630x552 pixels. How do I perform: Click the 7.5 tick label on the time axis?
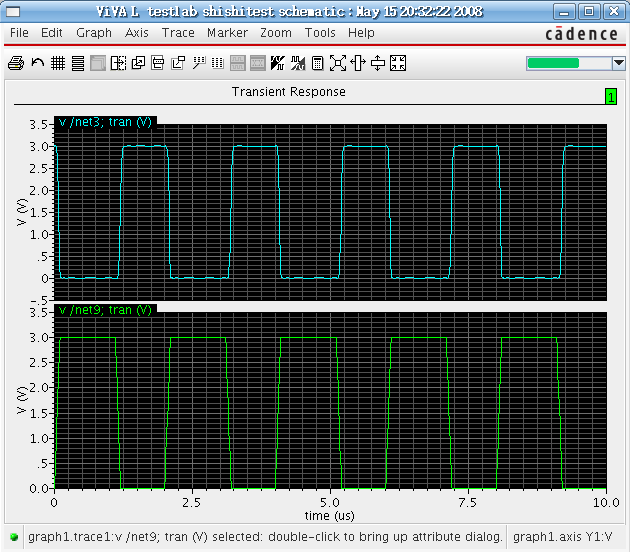pyautogui.click(x=468, y=502)
